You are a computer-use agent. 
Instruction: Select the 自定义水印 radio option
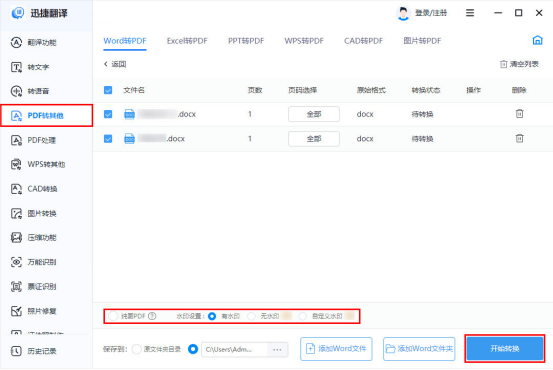(302, 316)
